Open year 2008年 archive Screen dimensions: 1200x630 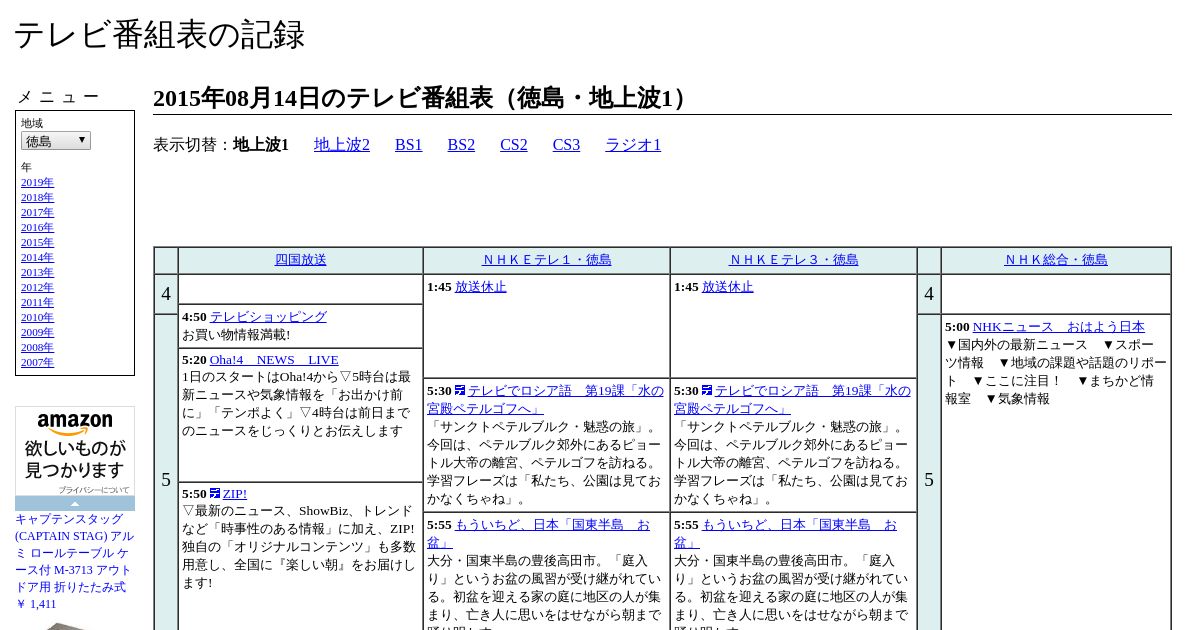(38, 347)
